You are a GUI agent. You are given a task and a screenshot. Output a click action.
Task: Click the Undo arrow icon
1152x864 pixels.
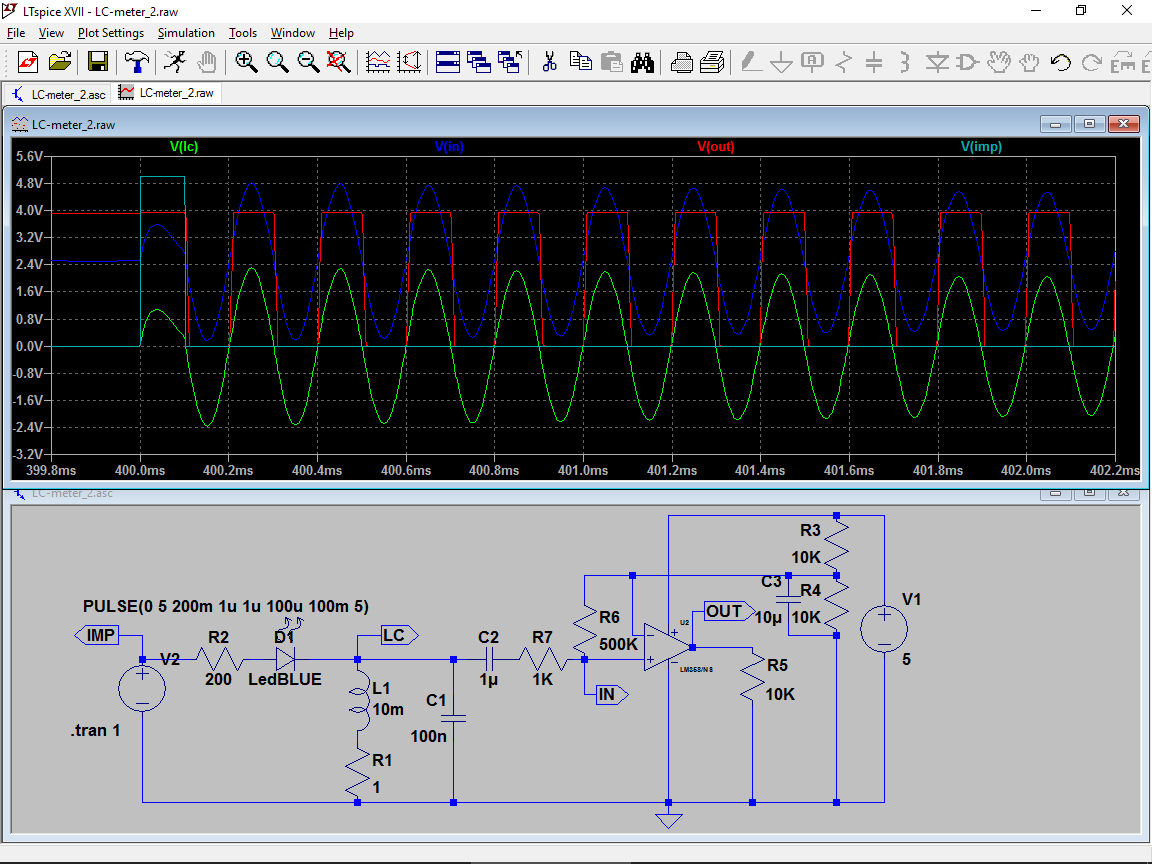pyautogui.click(x=1061, y=63)
